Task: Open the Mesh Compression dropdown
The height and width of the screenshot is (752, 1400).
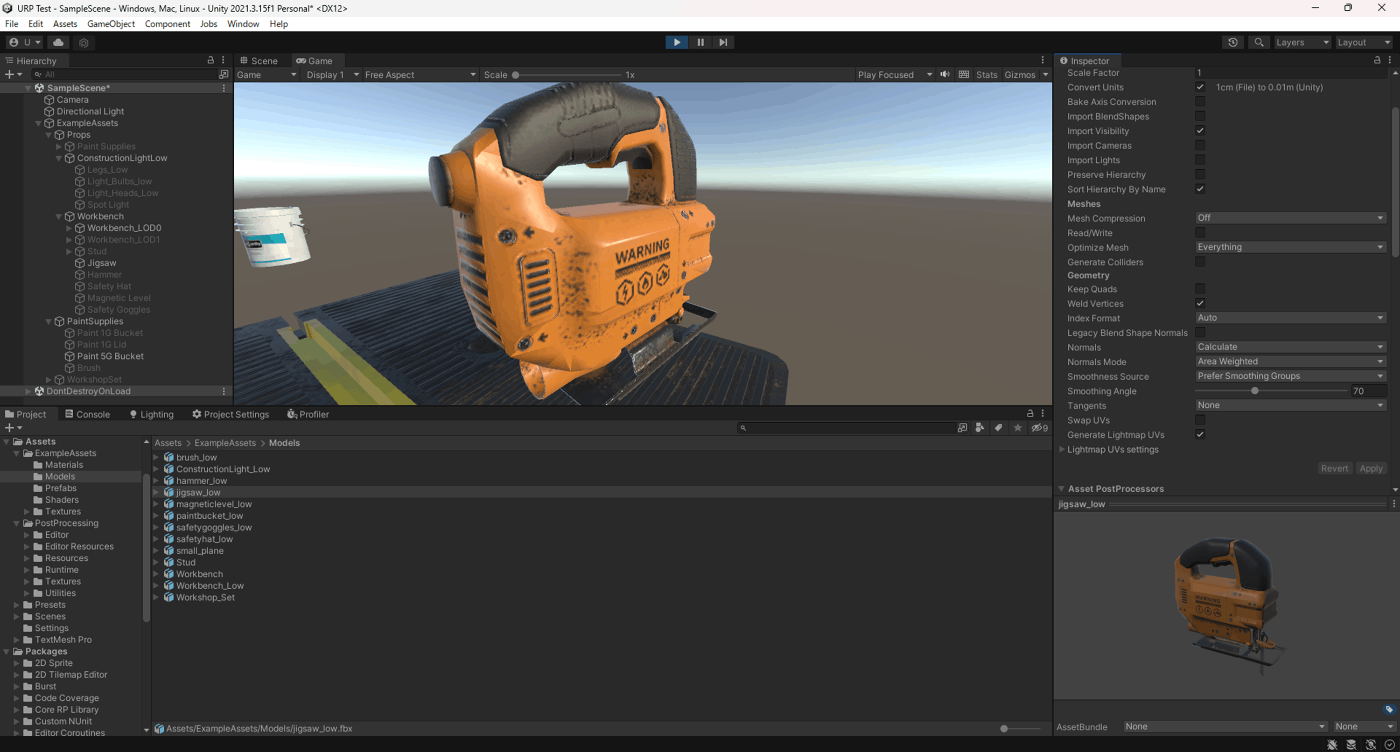Action: coord(1290,218)
